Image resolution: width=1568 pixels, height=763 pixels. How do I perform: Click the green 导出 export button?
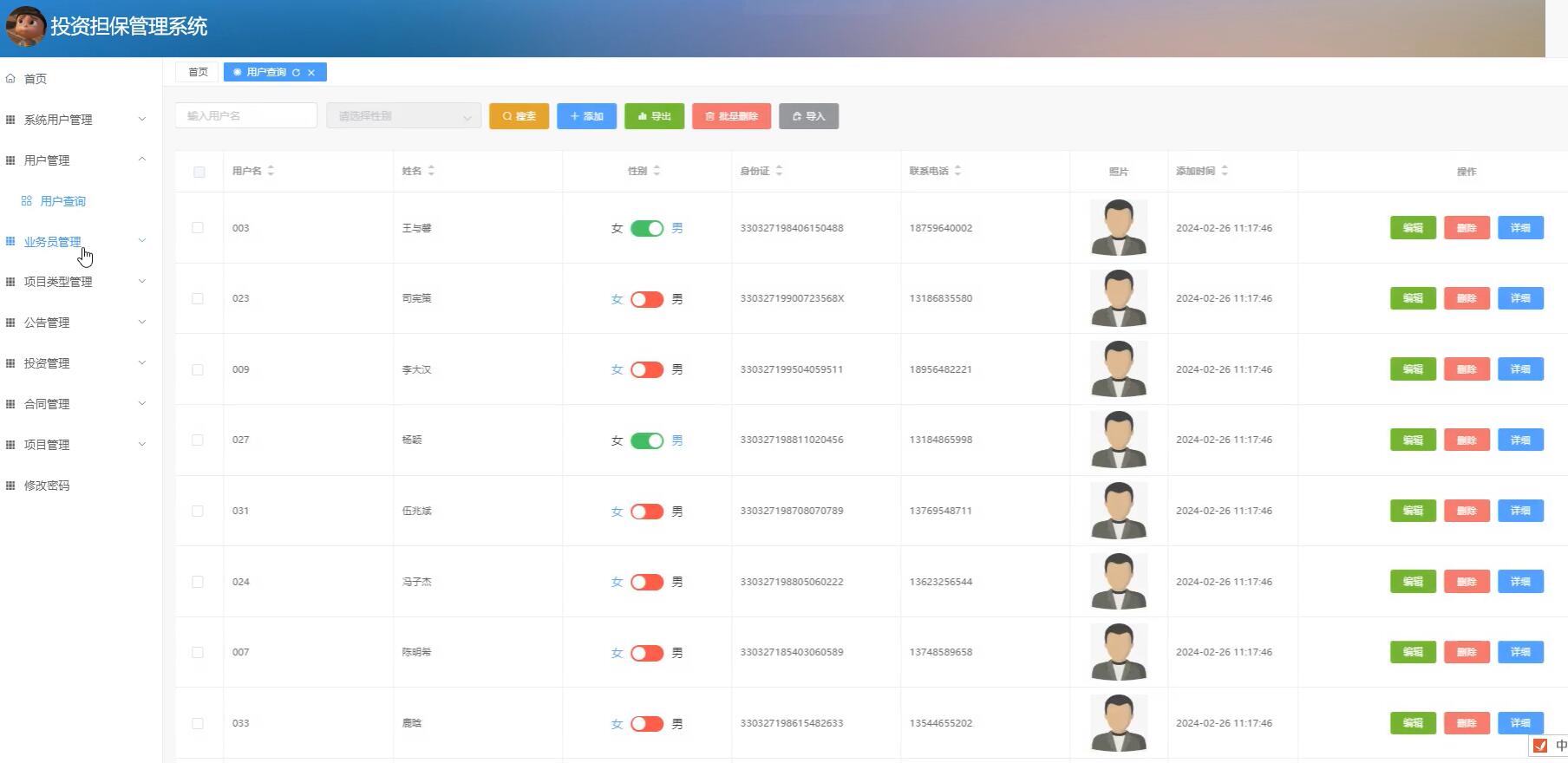coord(654,116)
